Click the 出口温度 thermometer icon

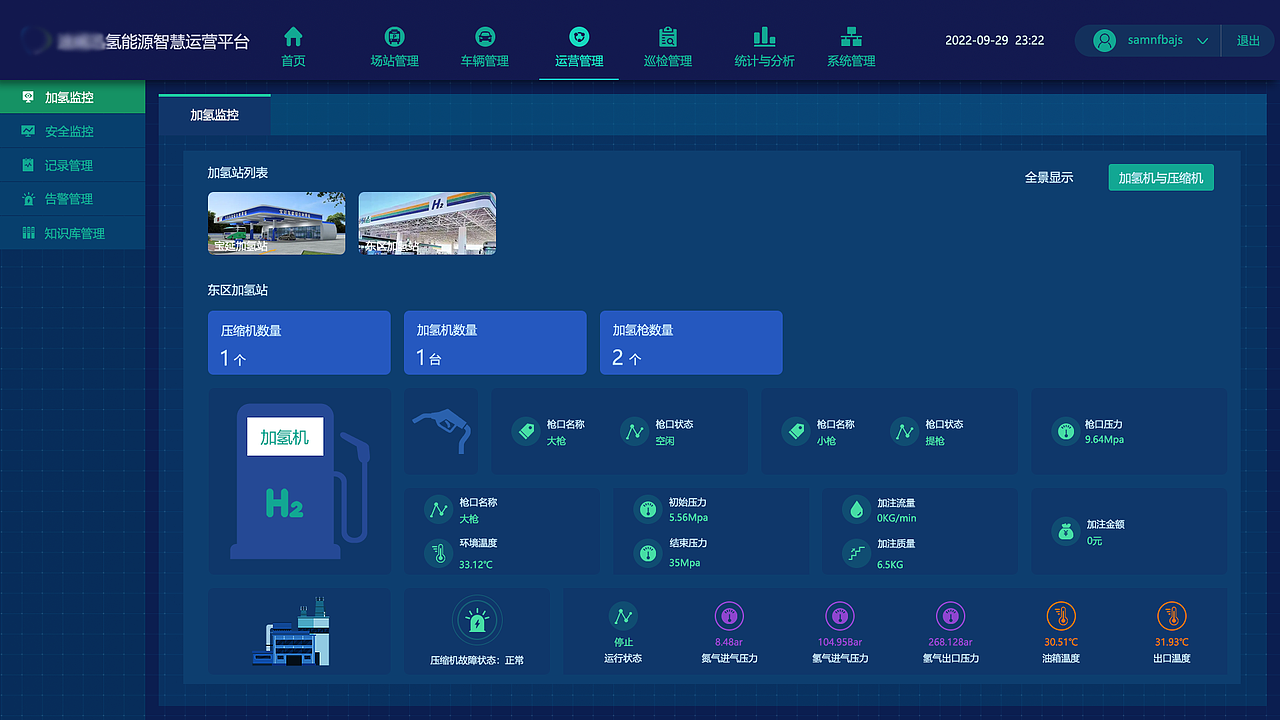1171,616
